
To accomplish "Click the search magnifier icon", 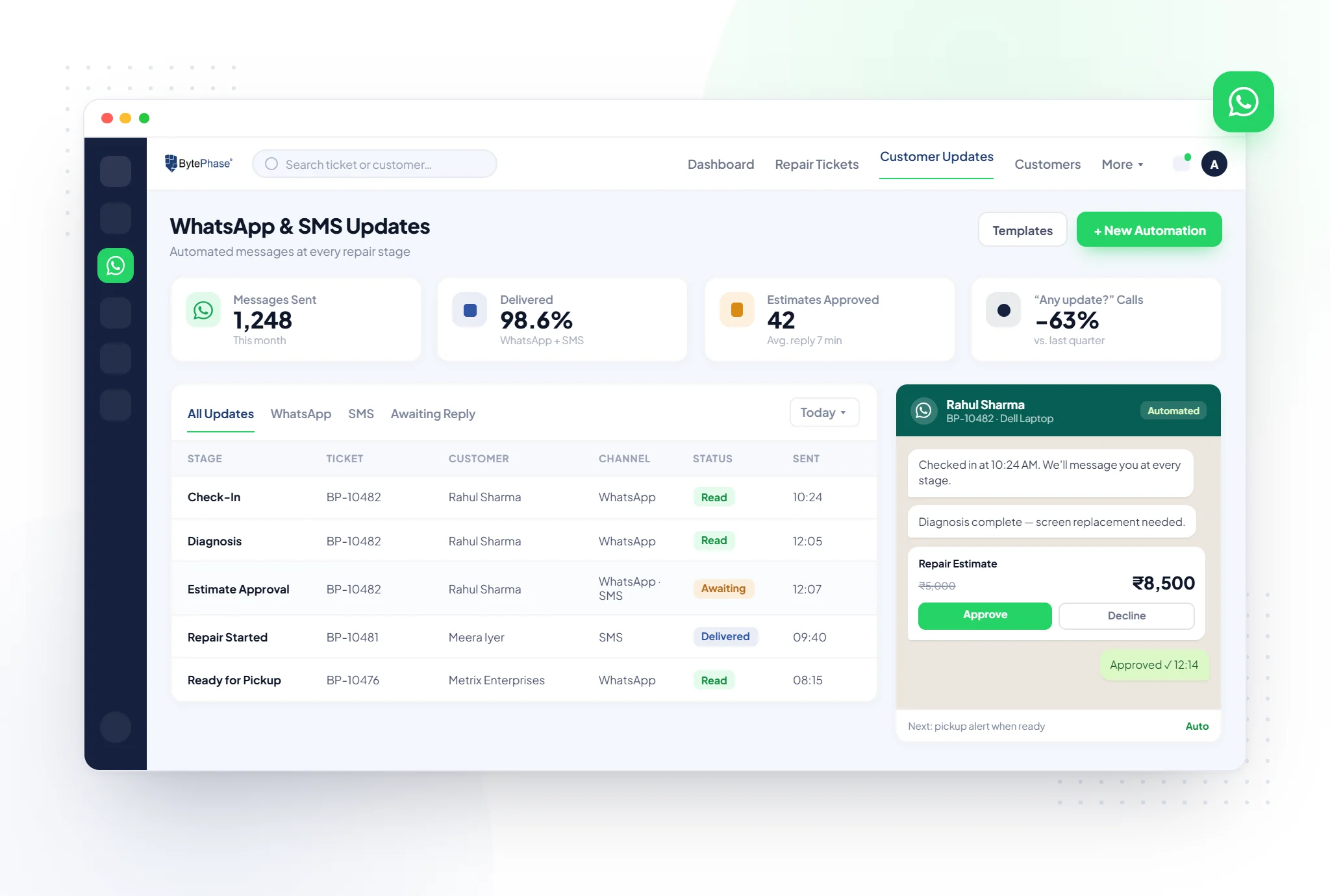I will pyautogui.click(x=271, y=164).
